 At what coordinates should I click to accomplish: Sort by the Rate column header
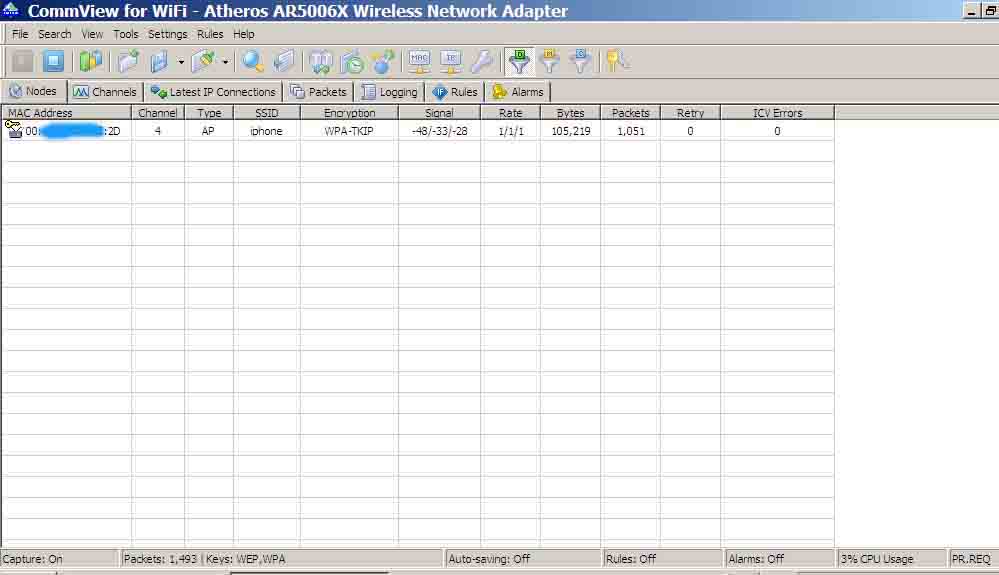click(510, 113)
